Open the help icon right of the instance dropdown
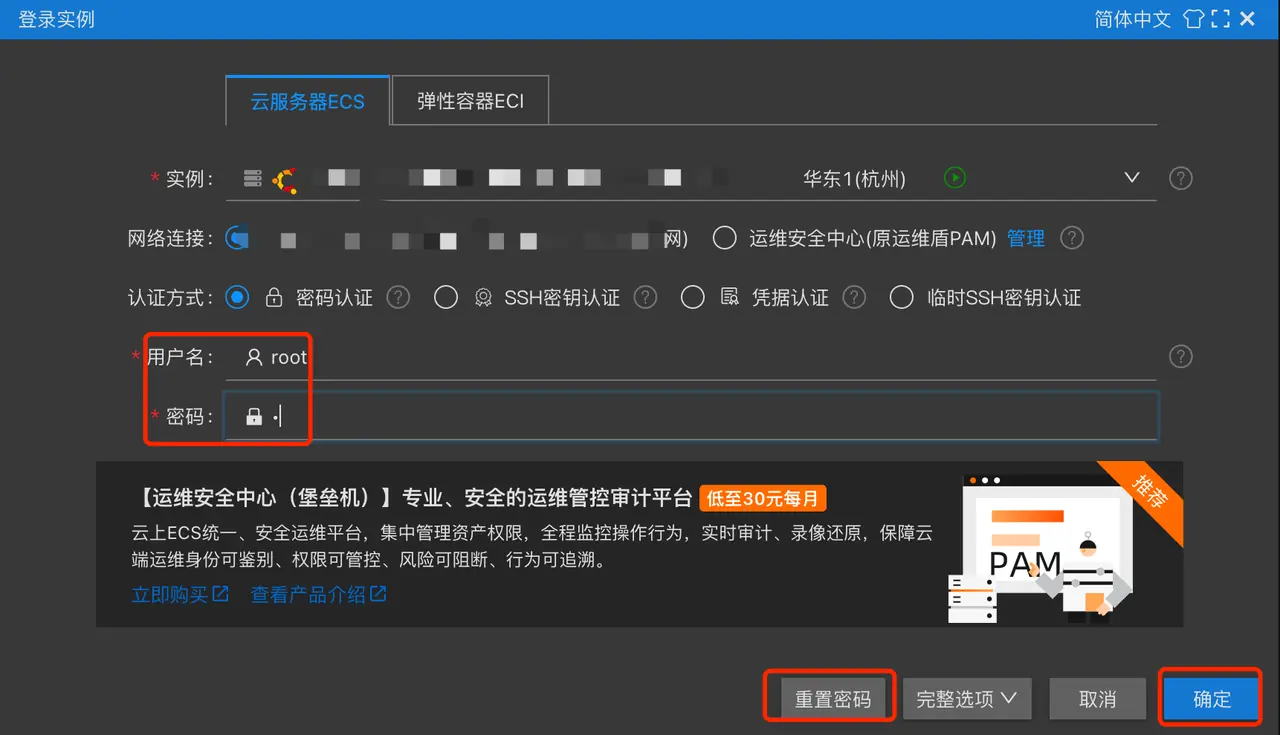Viewport: 1280px width, 735px height. click(x=1180, y=178)
